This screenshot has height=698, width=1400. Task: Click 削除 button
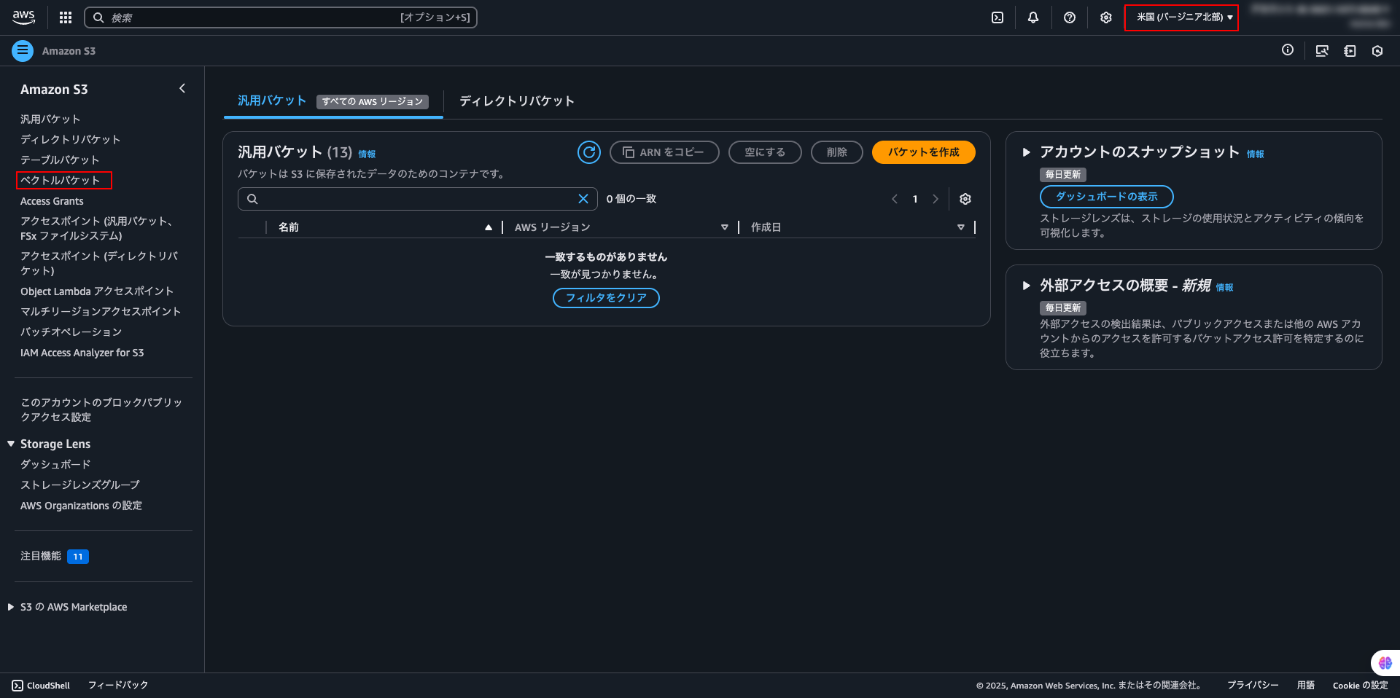coord(837,152)
